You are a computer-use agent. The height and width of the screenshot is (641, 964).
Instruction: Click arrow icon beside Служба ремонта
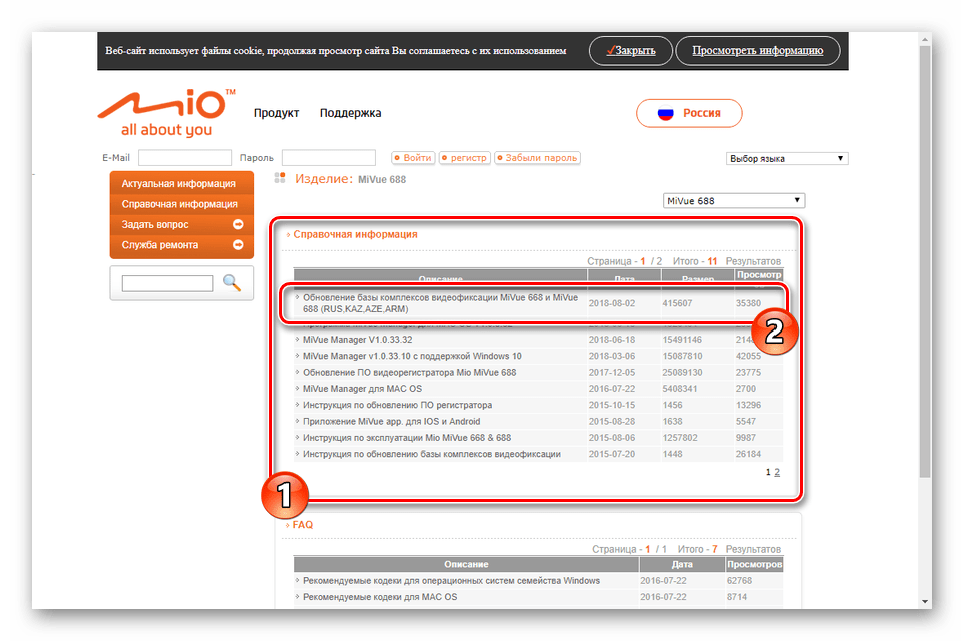(x=238, y=245)
